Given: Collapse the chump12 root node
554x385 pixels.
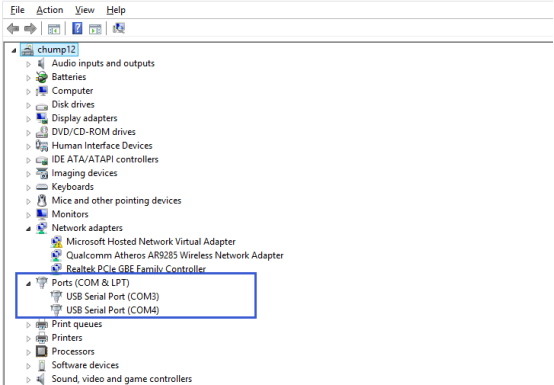Looking at the screenshot, I should point(14,51).
